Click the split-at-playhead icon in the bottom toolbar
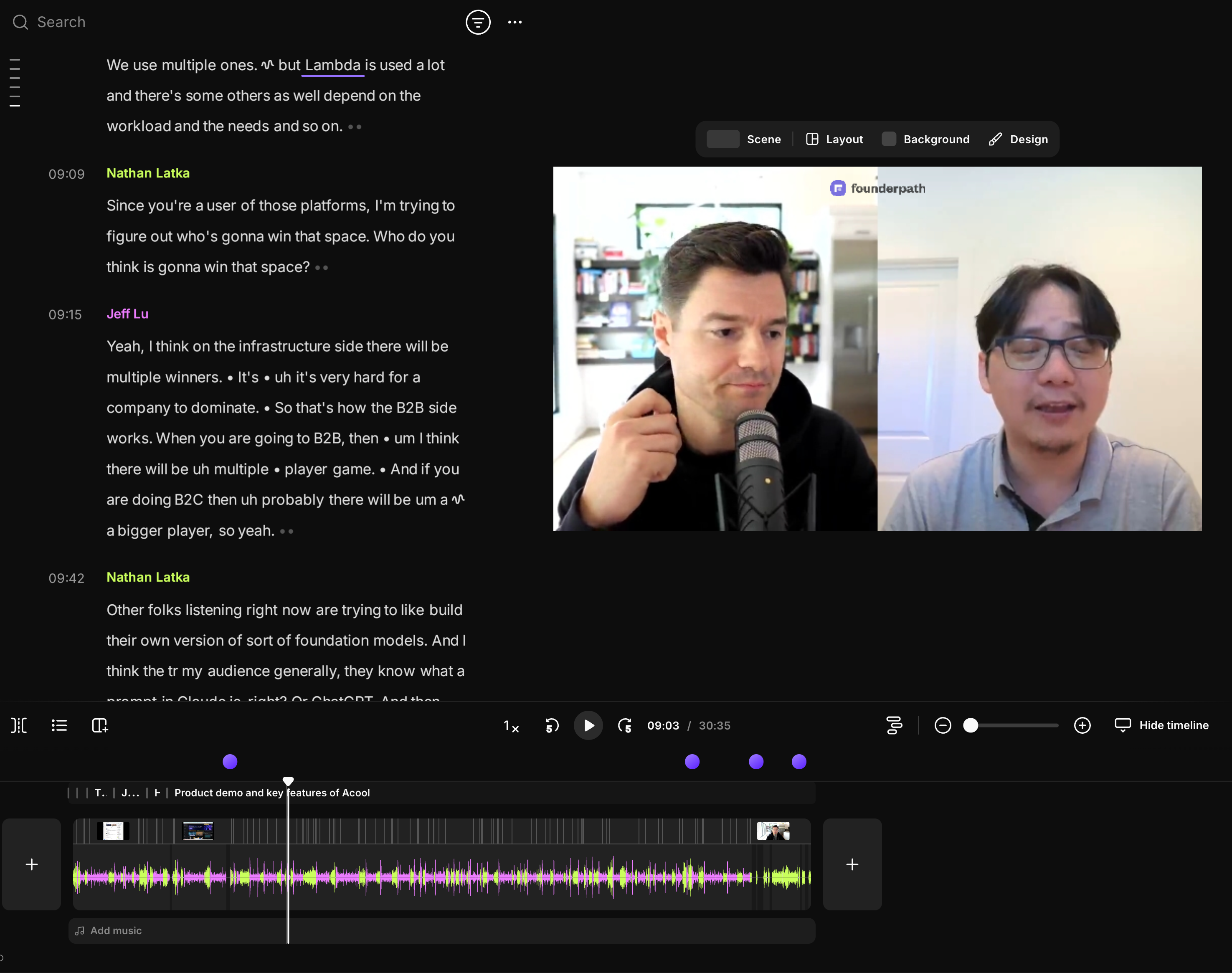Image resolution: width=1232 pixels, height=973 pixels. [19, 725]
